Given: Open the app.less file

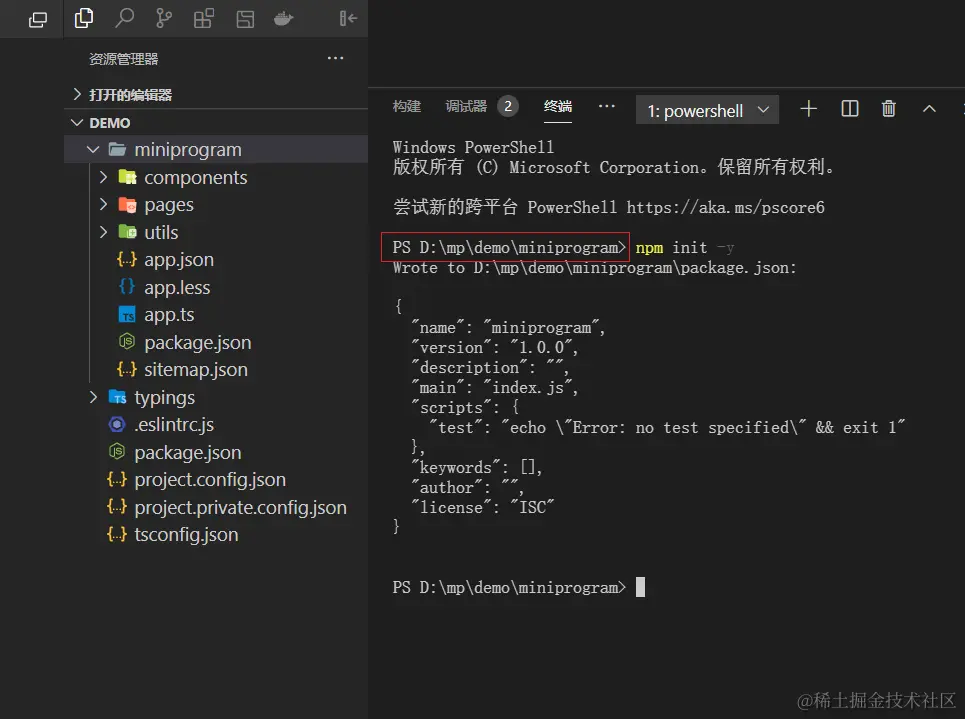Looking at the screenshot, I should pyautogui.click(x=177, y=287).
